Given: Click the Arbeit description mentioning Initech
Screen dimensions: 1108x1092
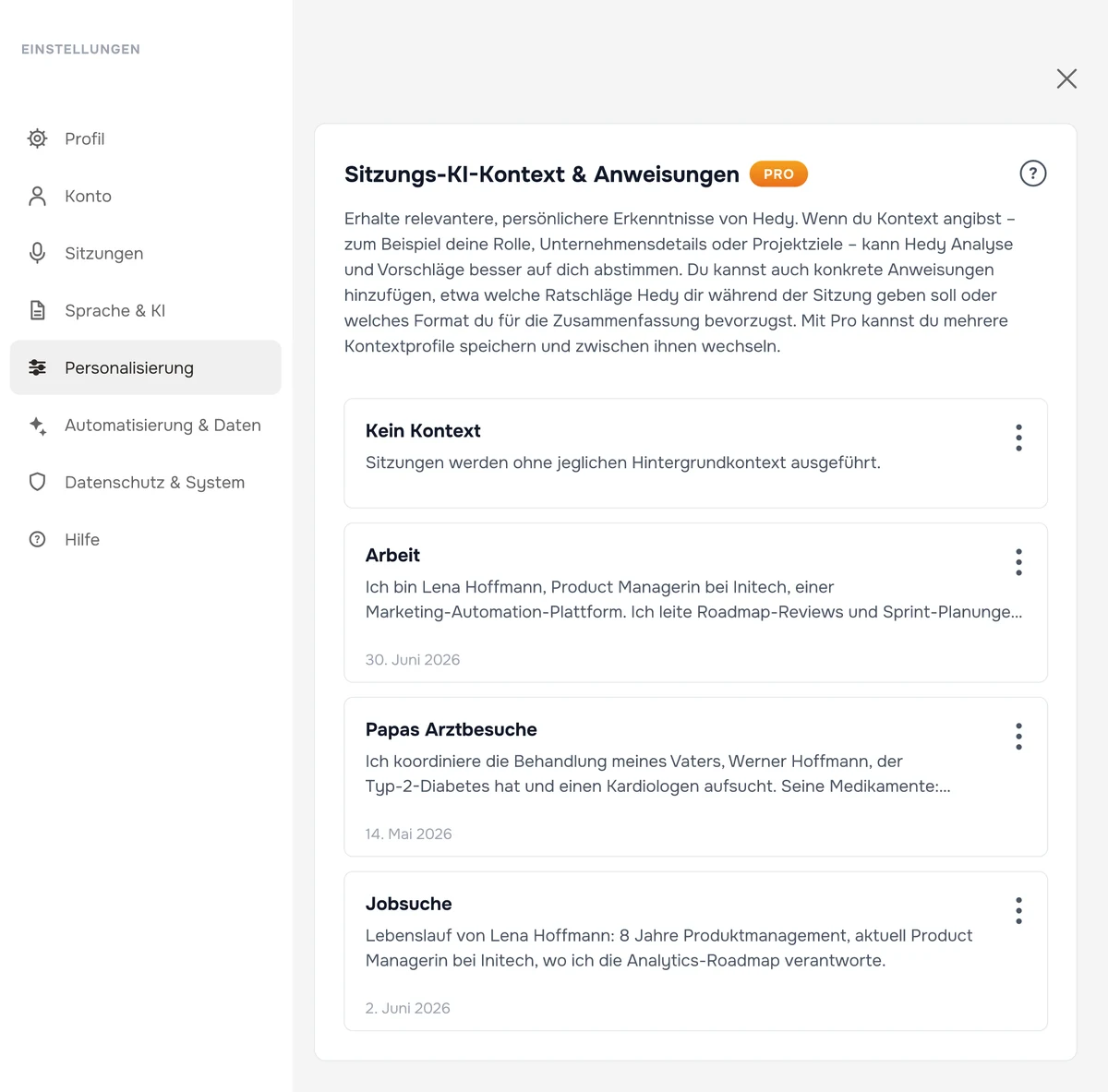Looking at the screenshot, I should (x=693, y=599).
